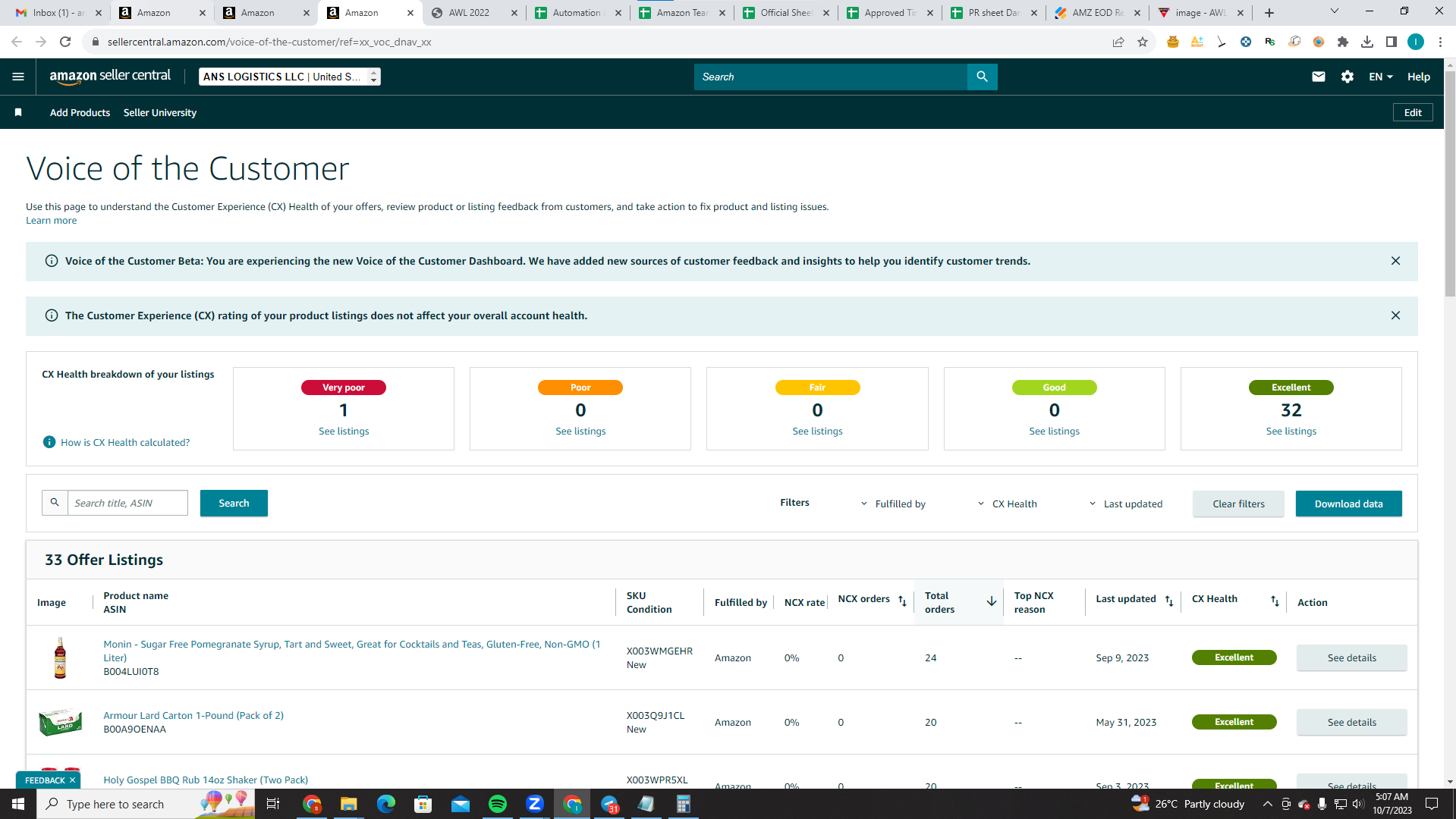The image size is (1456, 819).
Task: Click the Search button for listings
Action: [x=234, y=503]
